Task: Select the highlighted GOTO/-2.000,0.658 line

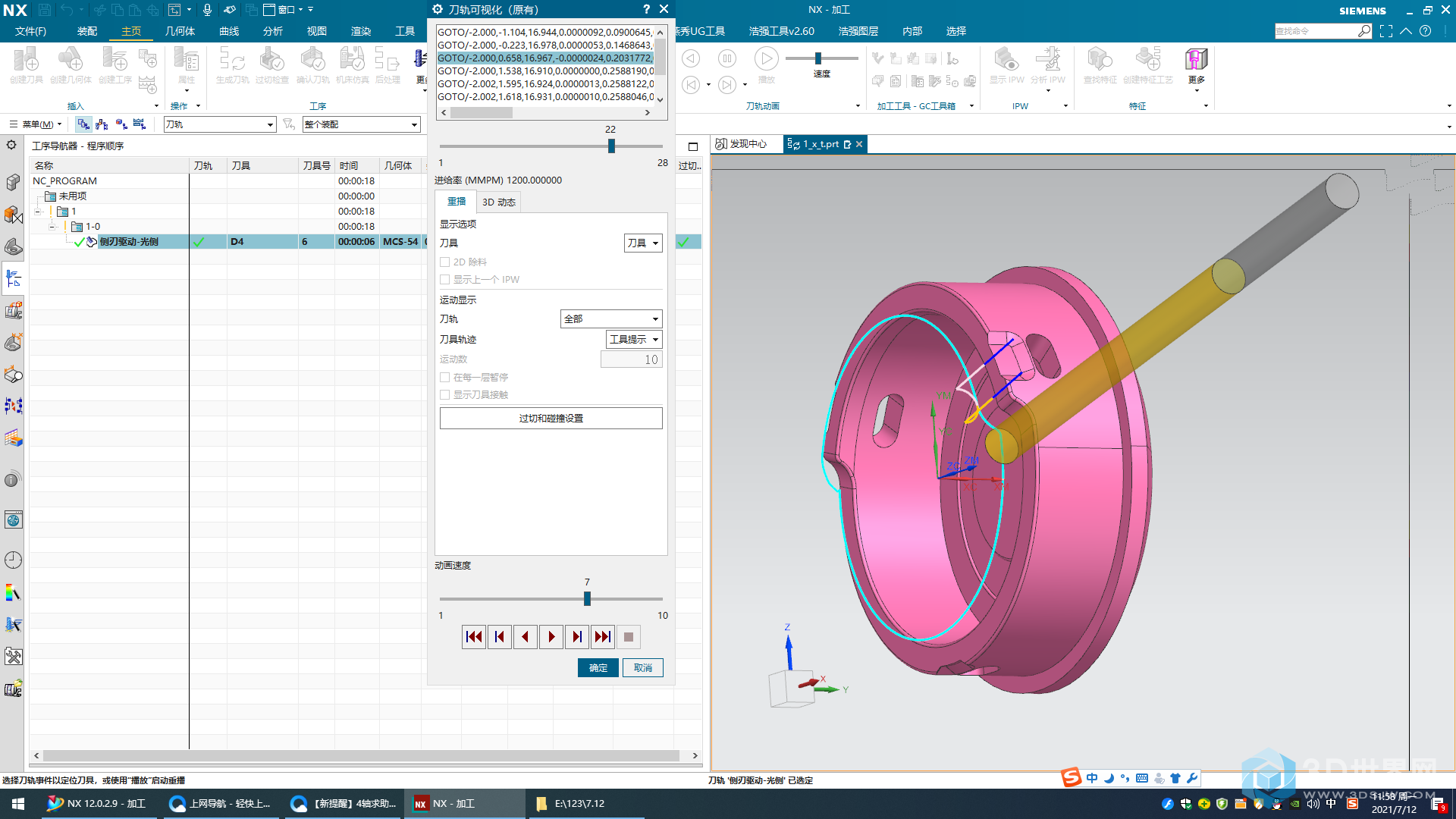Action: click(x=545, y=58)
